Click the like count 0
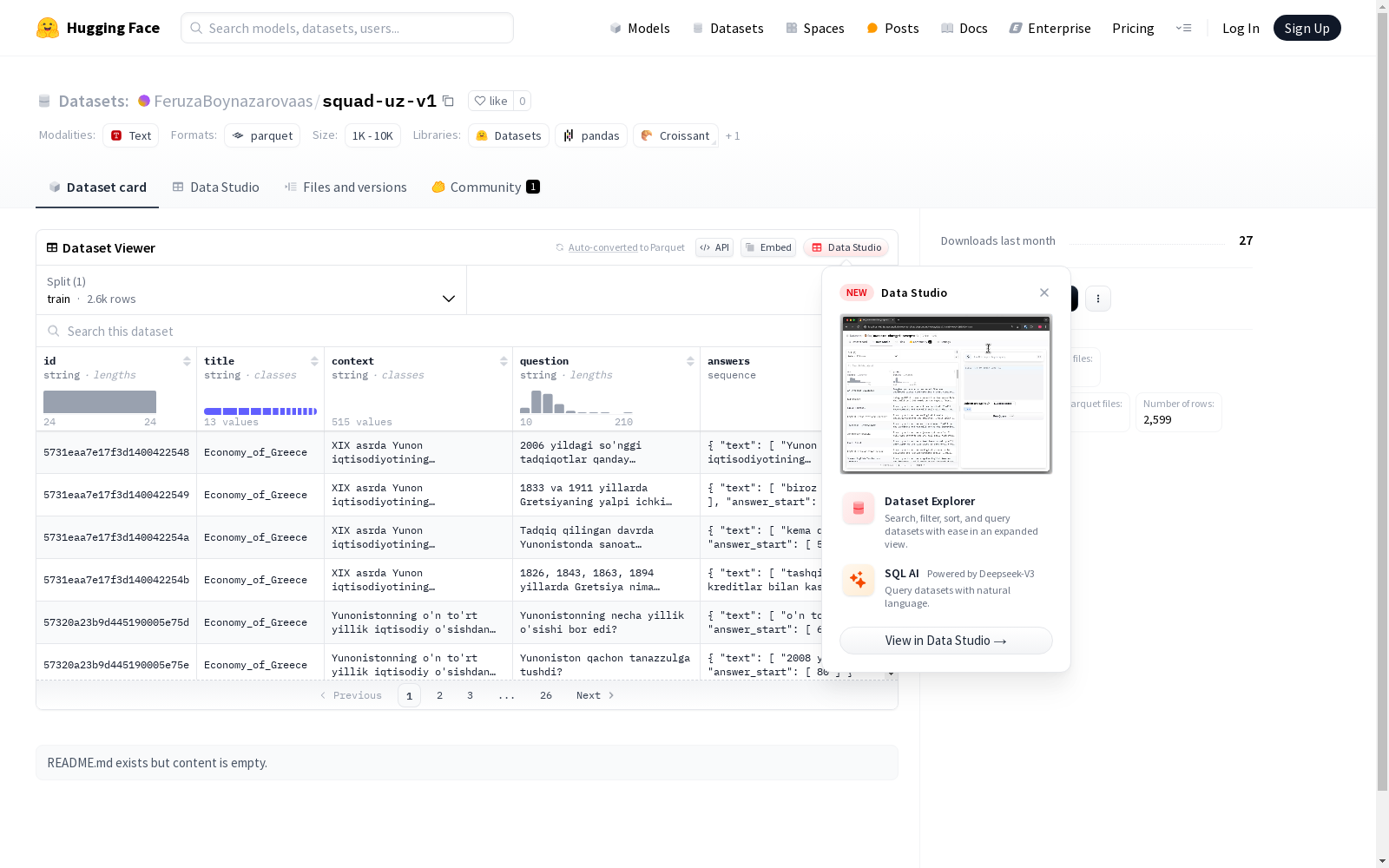 [522, 101]
